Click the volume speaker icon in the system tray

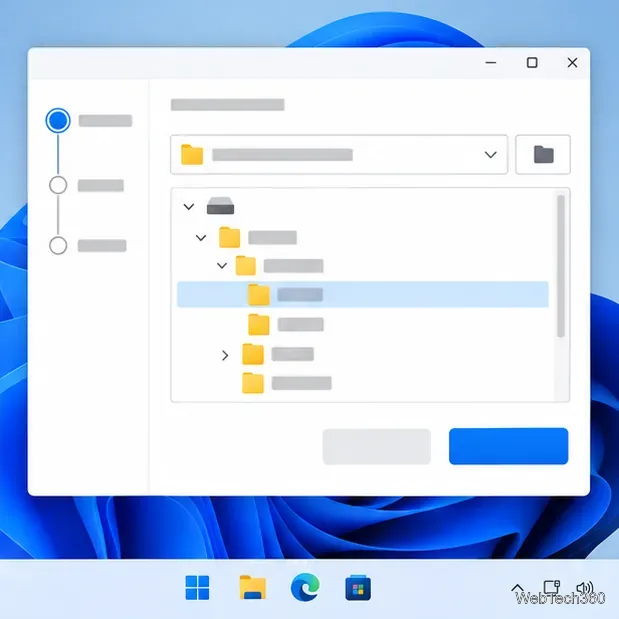pos(585,588)
